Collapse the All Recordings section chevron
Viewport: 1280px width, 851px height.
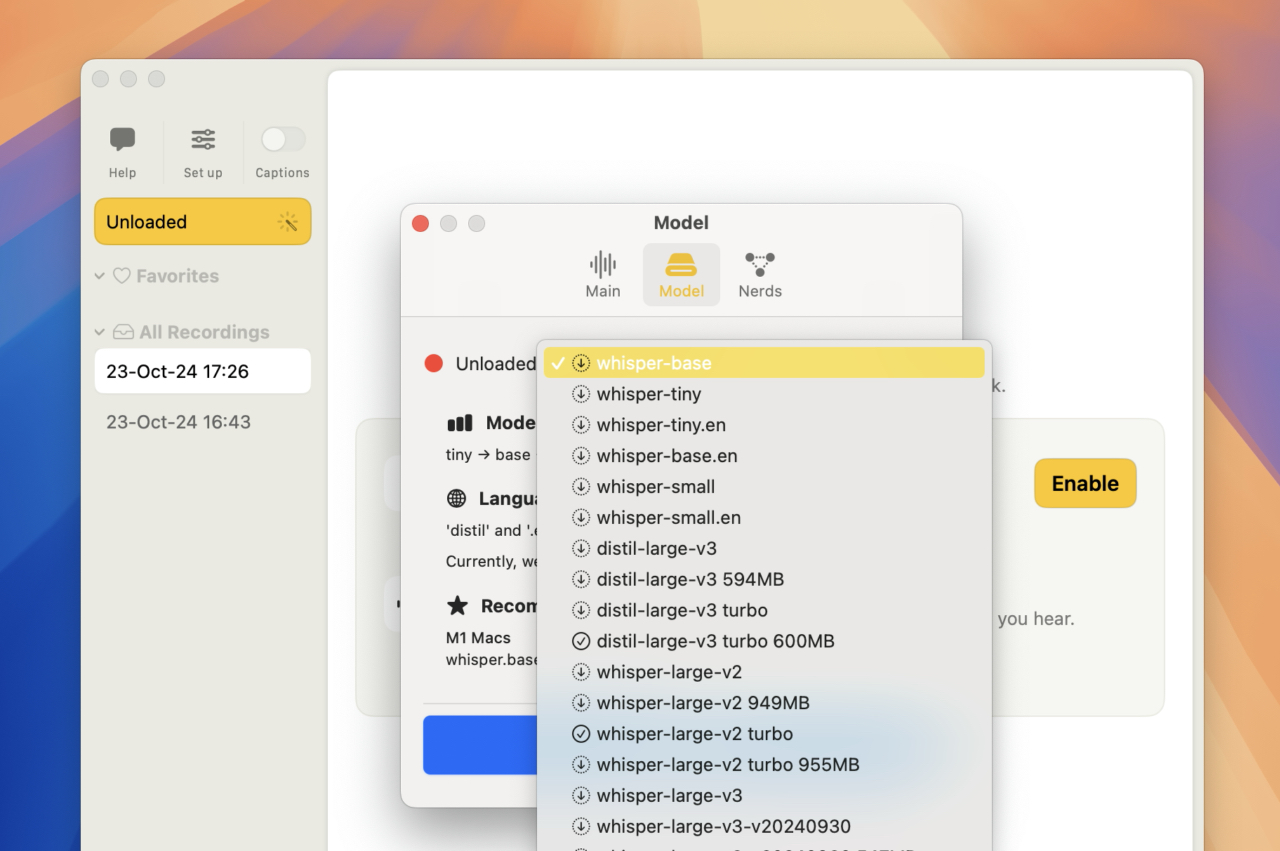[x=100, y=332]
